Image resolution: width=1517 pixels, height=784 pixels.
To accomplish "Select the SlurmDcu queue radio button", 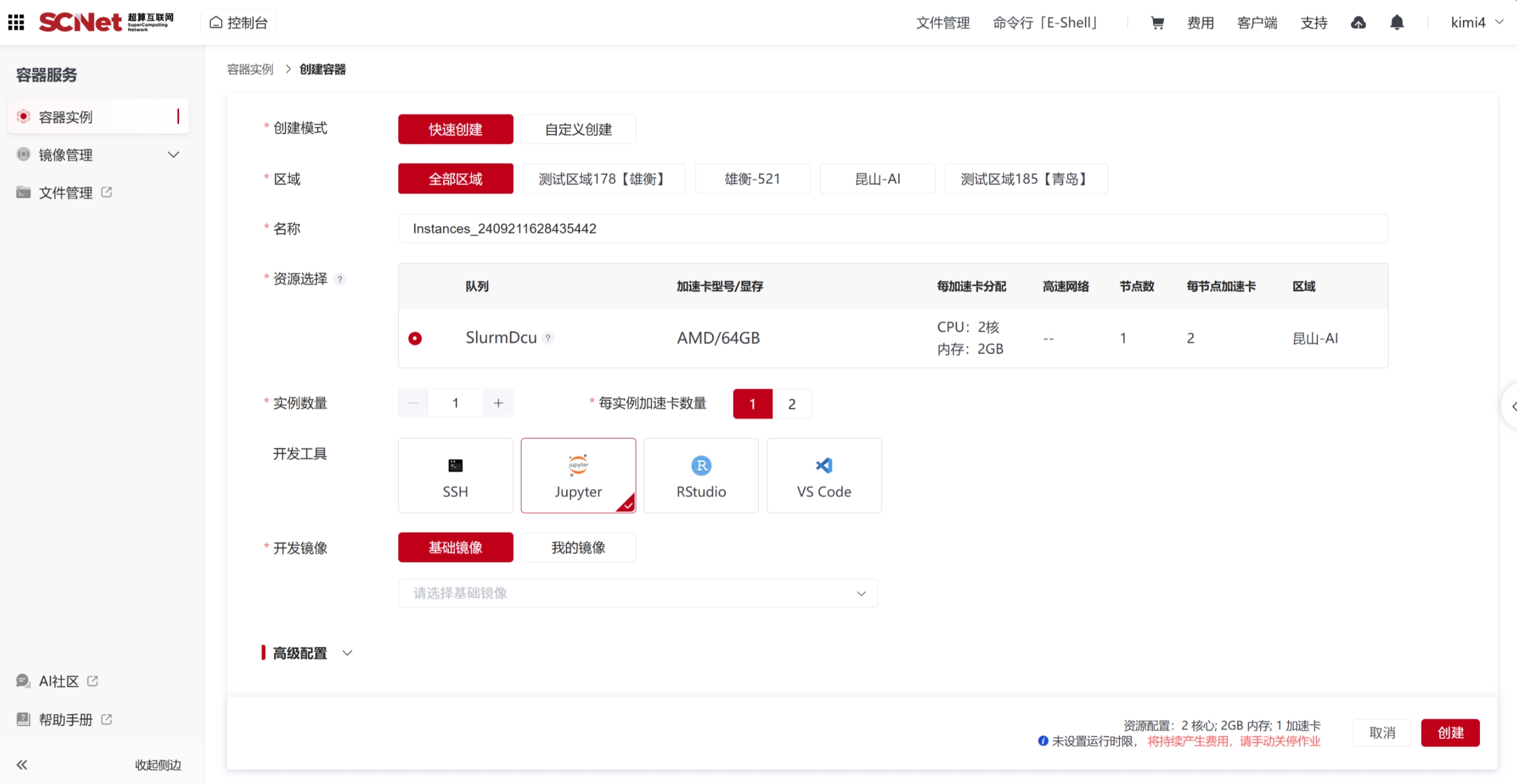I will click(415, 338).
